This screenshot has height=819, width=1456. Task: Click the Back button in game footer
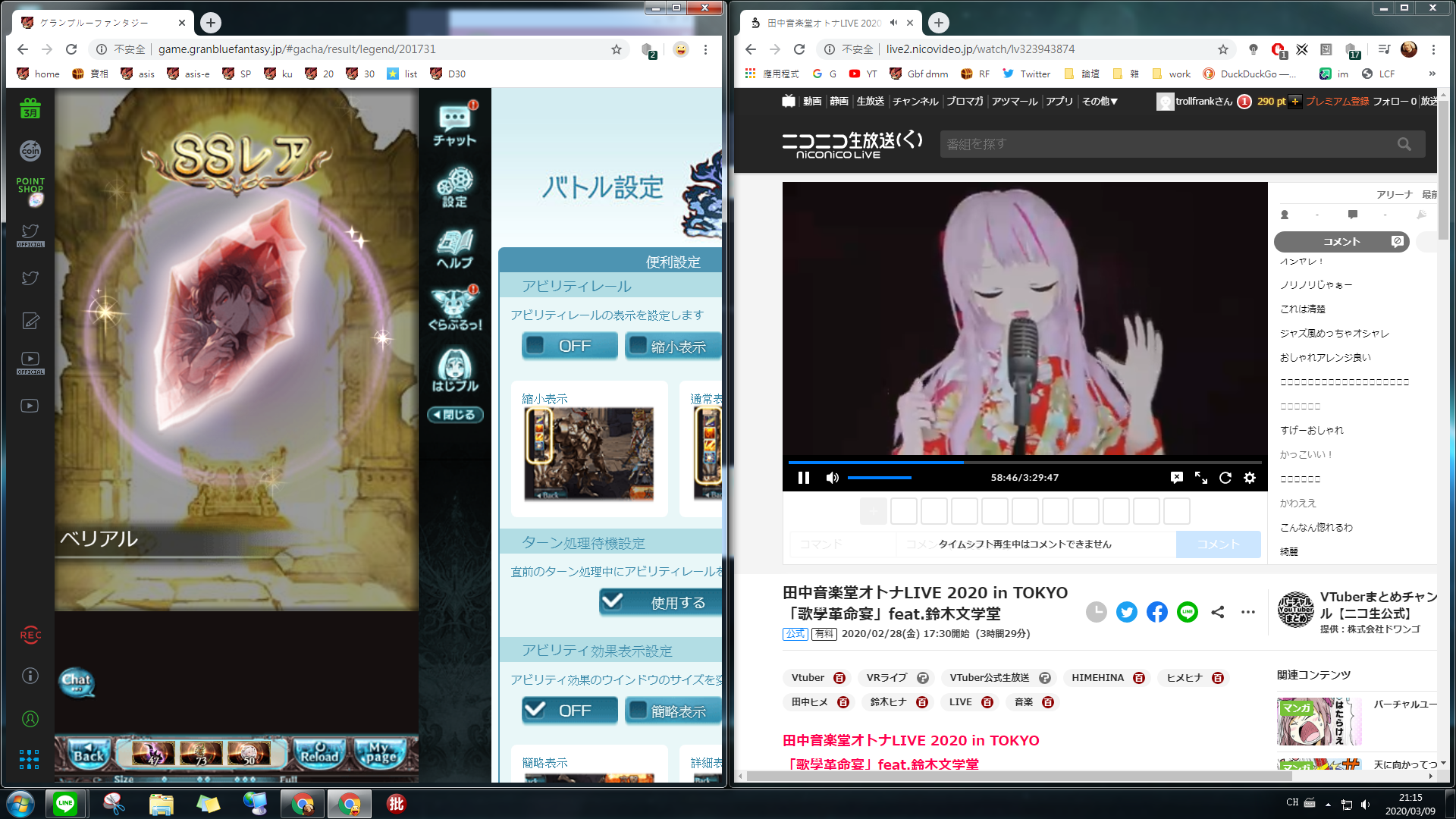[x=89, y=753]
